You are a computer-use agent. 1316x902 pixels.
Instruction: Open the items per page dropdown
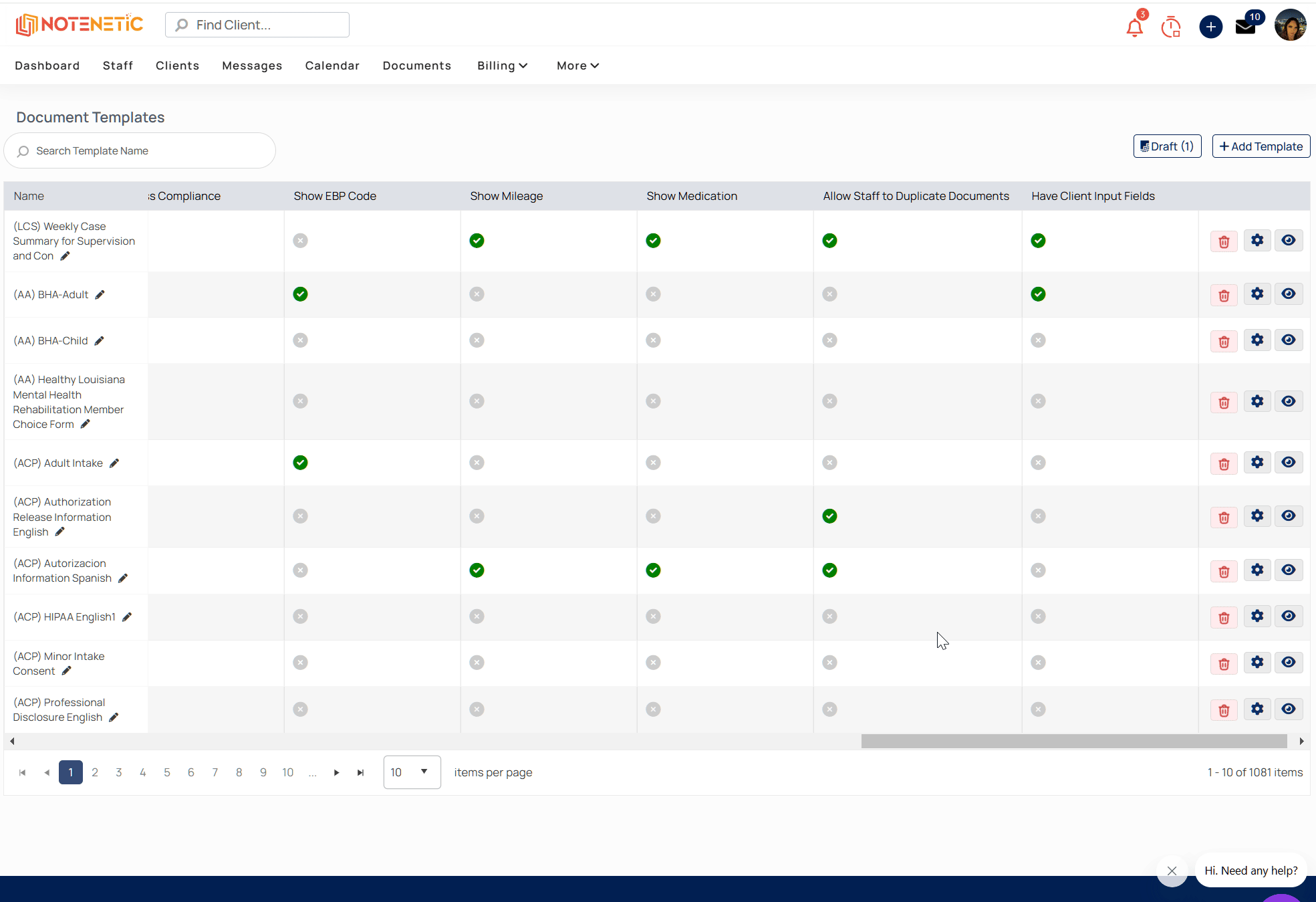point(412,772)
